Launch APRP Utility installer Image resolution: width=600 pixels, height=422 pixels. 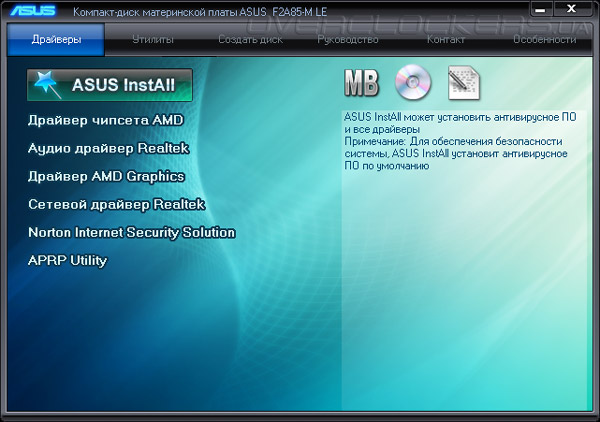pos(67,261)
